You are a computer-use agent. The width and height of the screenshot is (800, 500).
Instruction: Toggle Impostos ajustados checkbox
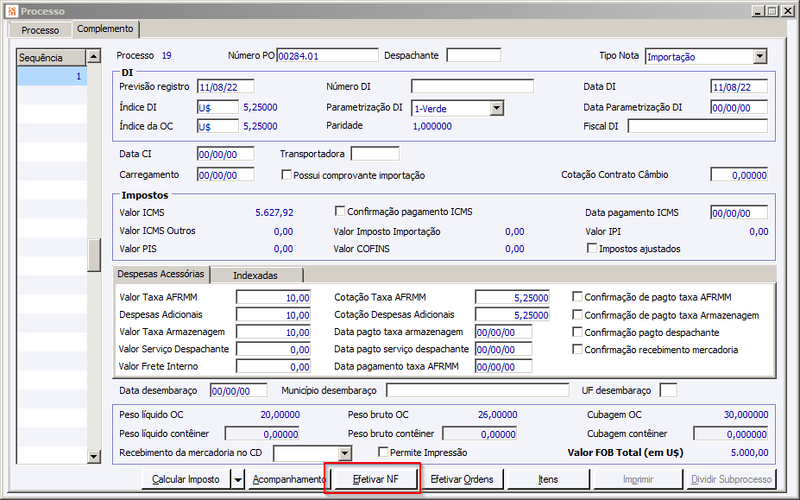(592, 248)
